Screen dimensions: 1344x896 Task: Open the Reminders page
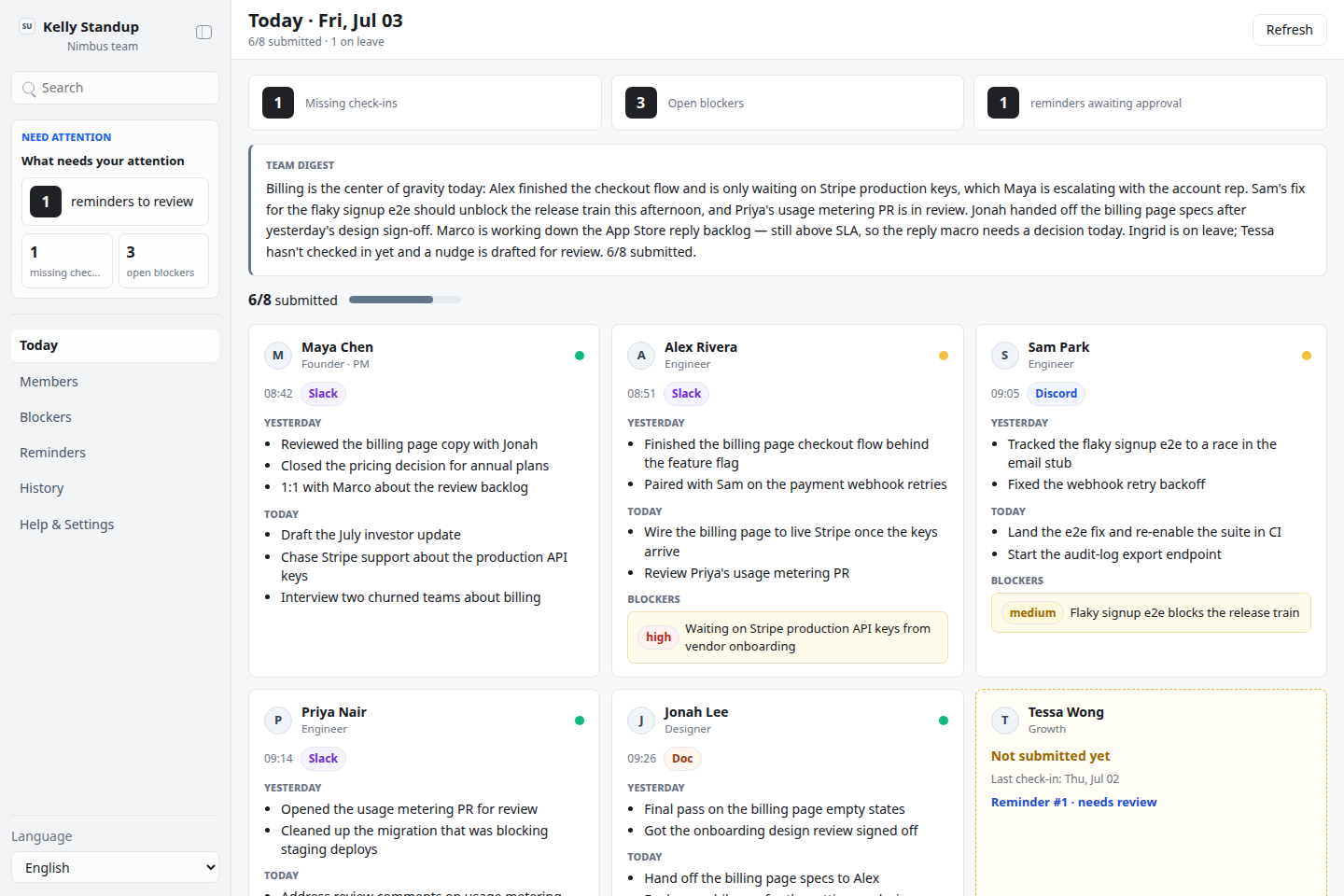[115, 453]
